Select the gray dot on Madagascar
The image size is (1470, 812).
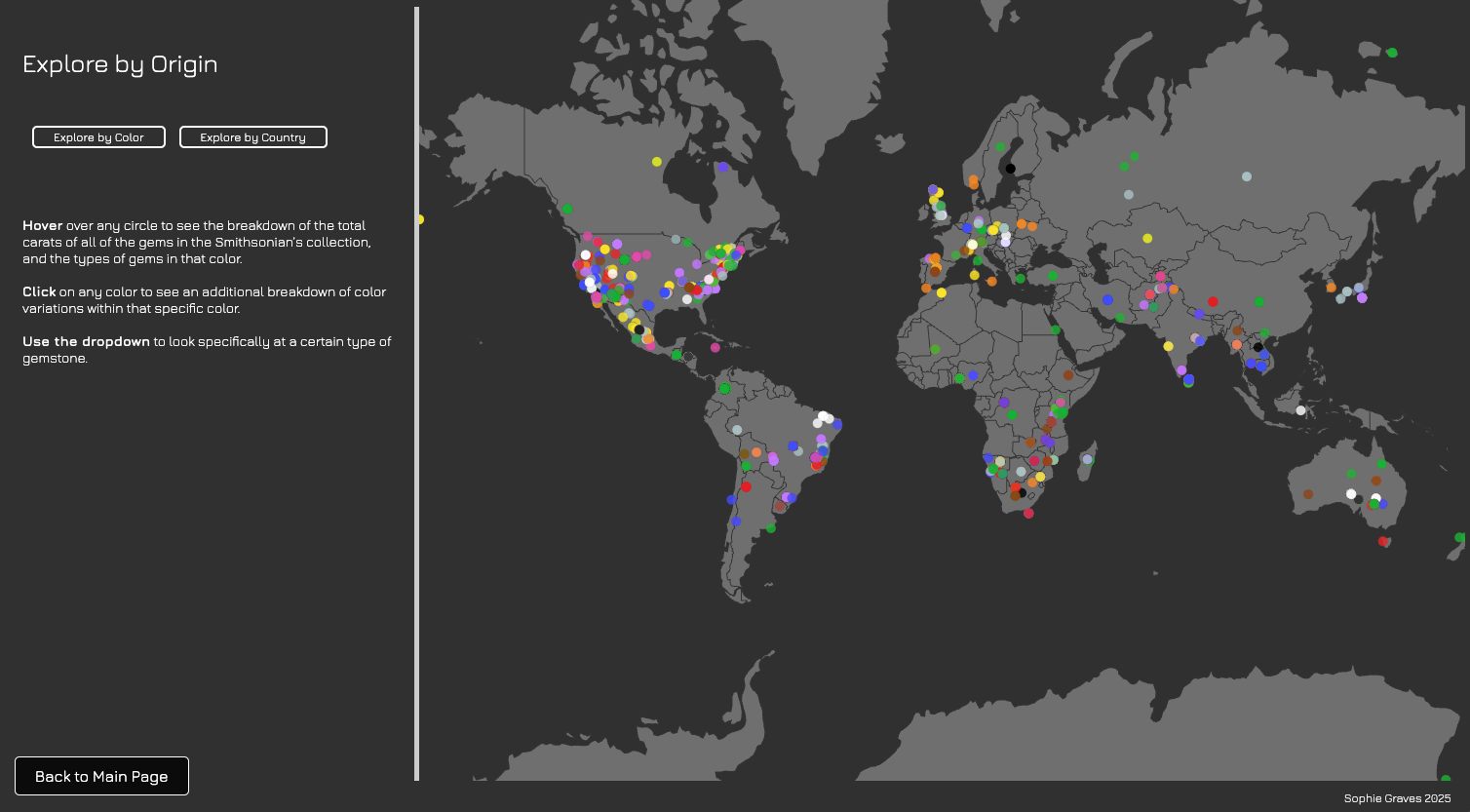coord(1087,459)
